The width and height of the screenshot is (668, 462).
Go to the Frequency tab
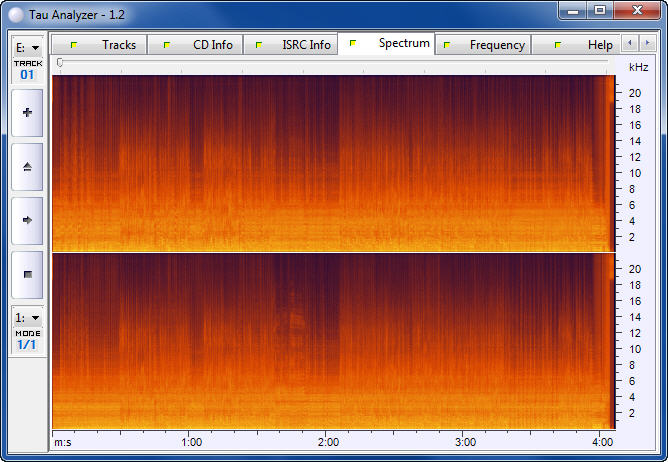(484, 45)
